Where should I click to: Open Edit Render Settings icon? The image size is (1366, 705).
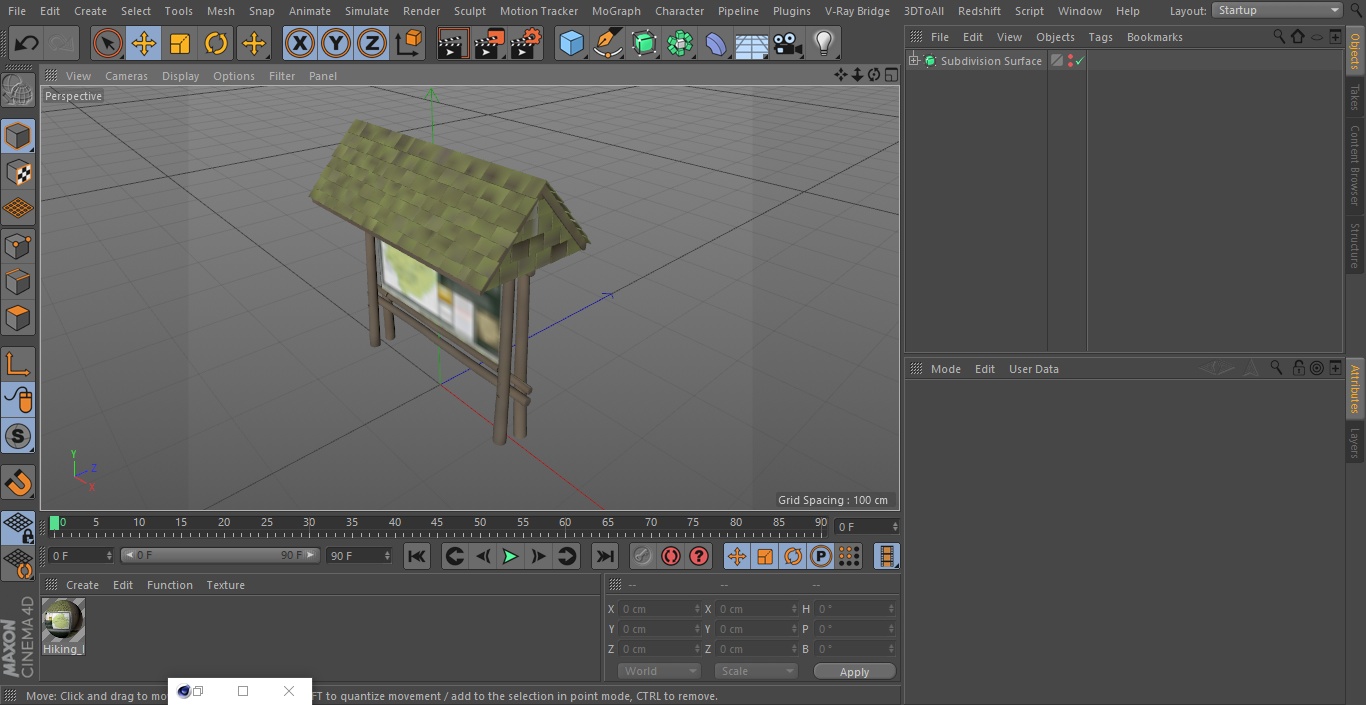click(x=526, y=44)
